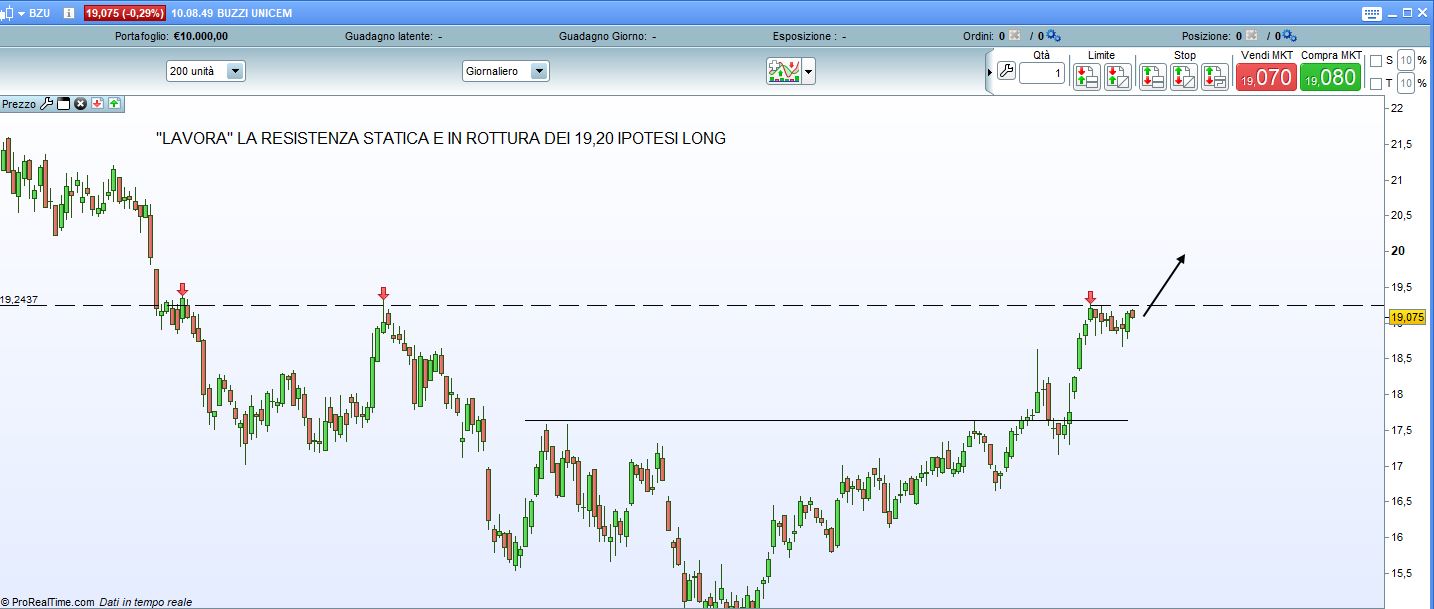This screenshot has width=1434, height=609.
Task: Click the ProRealTime.com link at bottom left
Action: [54, 602]
